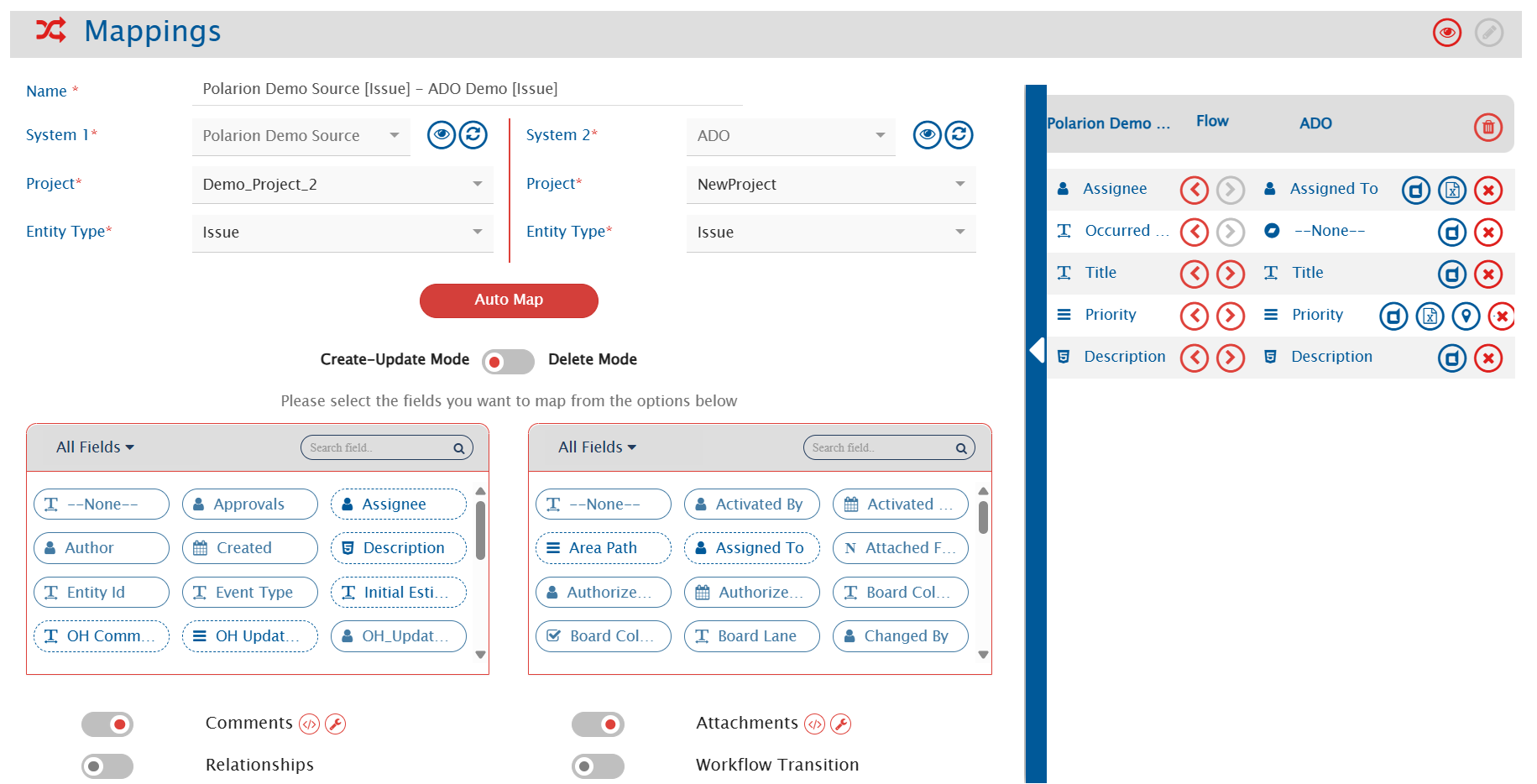The image size is (1537, 784).
Task: Click the Comments wrench settings icon
Action: 336,724
